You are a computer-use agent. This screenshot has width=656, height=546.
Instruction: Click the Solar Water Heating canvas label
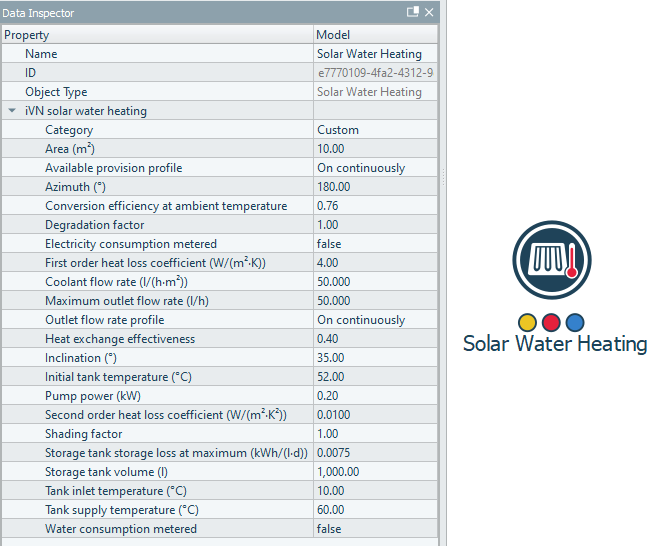pos(555,344)
